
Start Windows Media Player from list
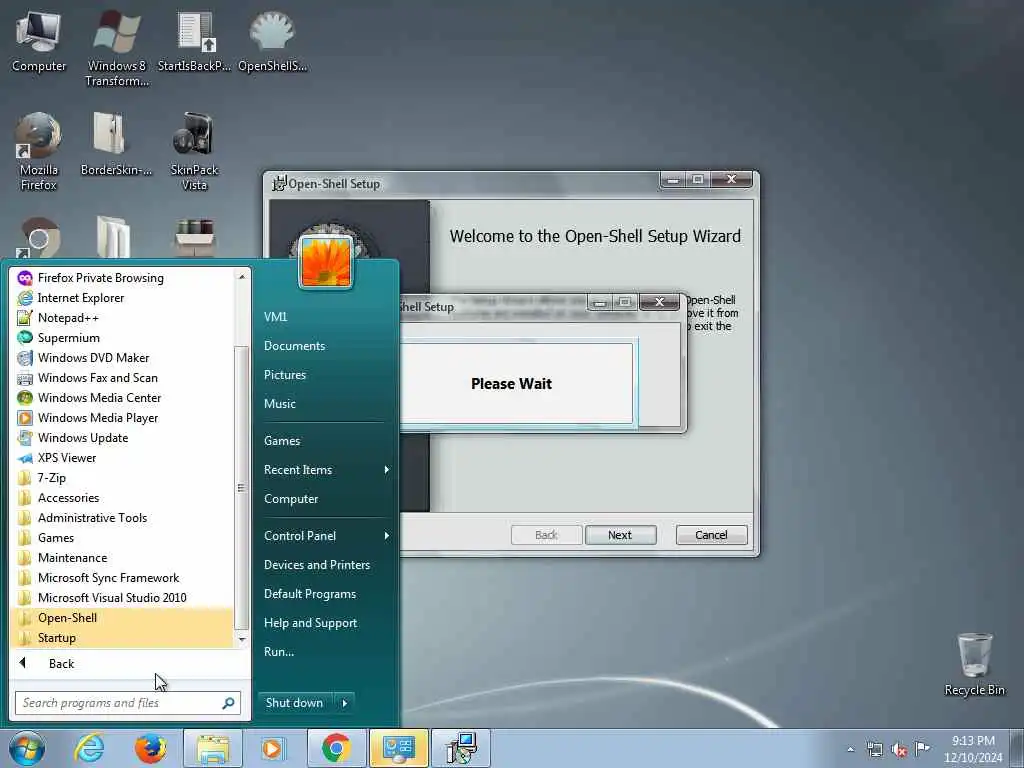122,418
